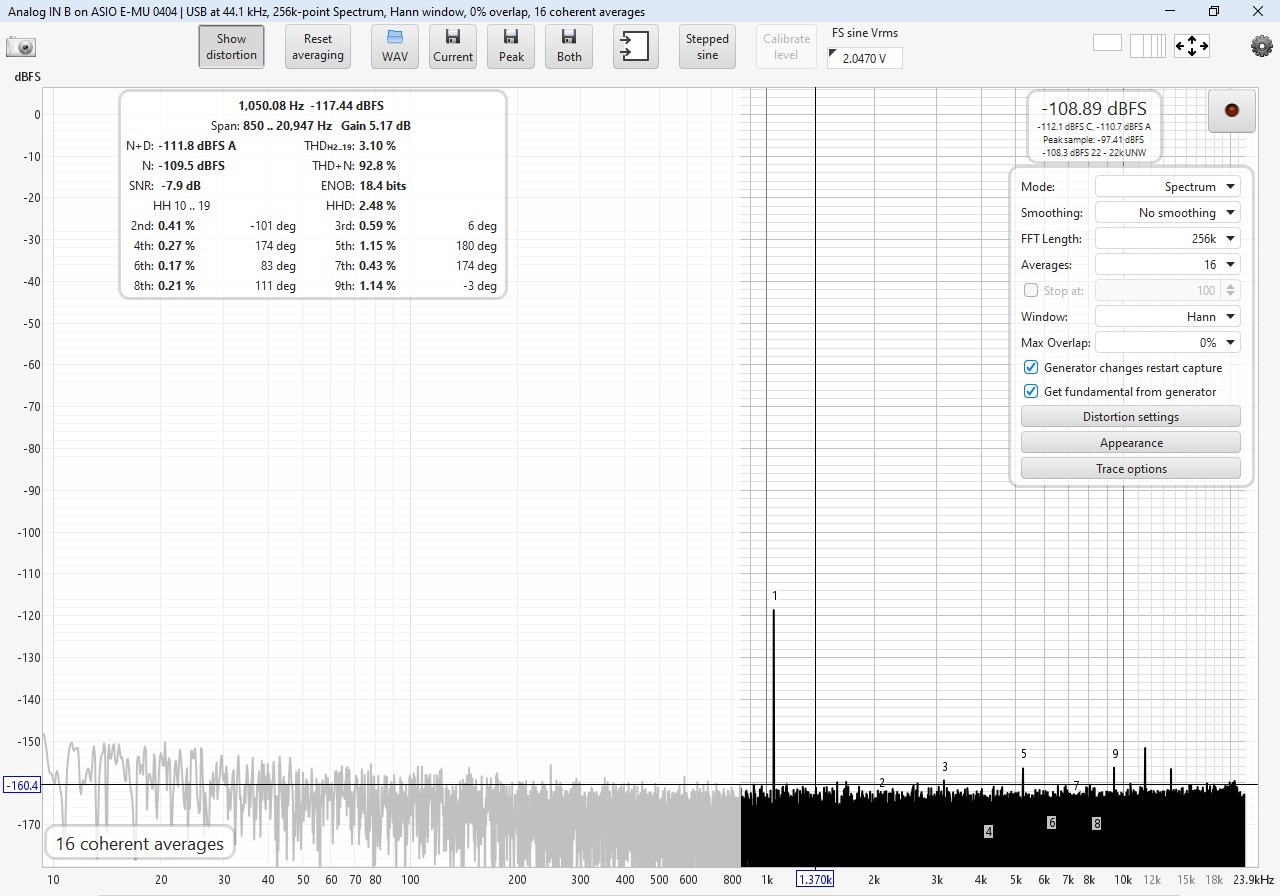The image size is (1280, 896).
Task: Open Distortion settings
Action: click(1131, 417)
